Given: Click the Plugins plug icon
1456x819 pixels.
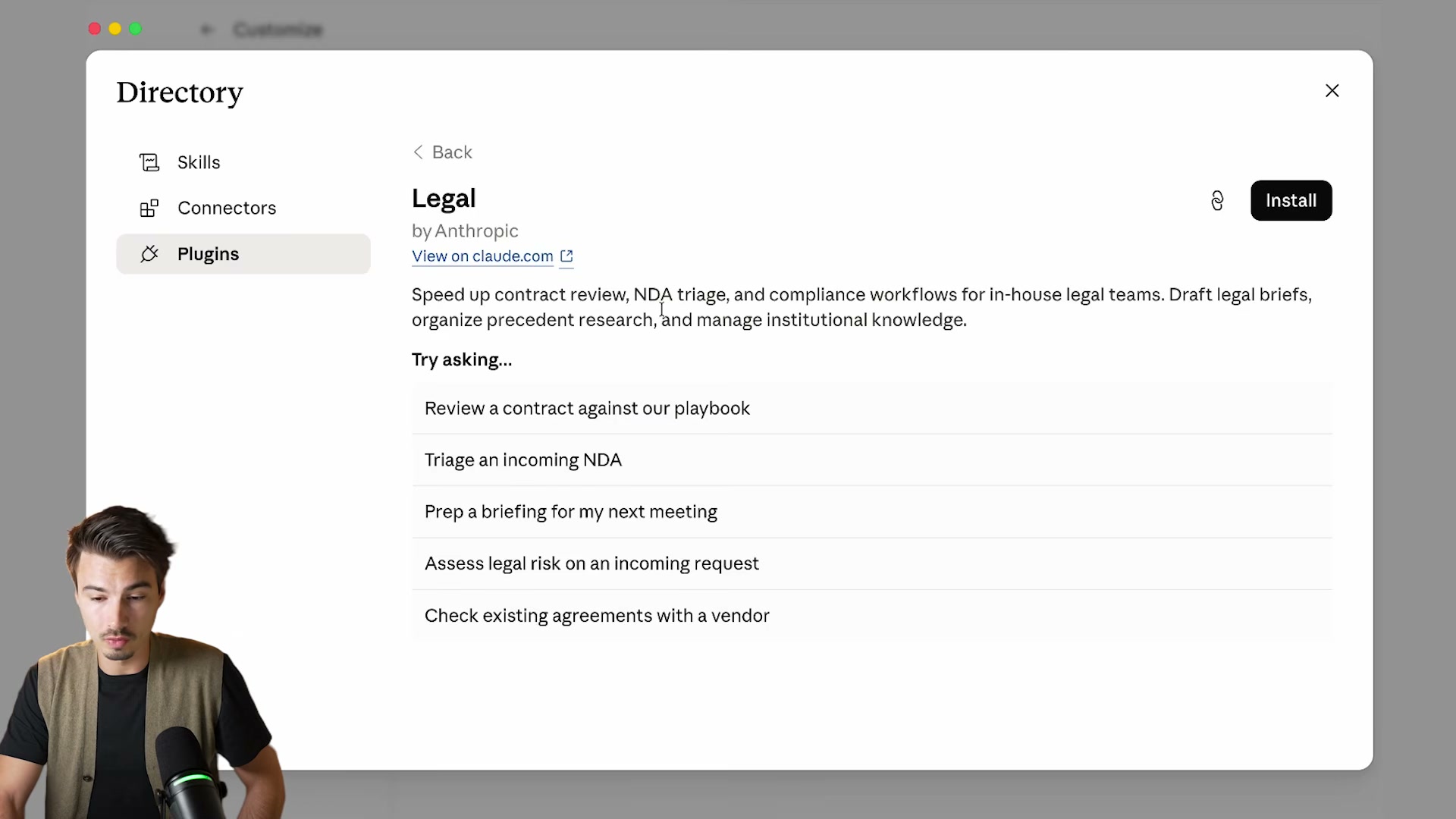Looking at the screenshot, I should [x=149, y=254].
